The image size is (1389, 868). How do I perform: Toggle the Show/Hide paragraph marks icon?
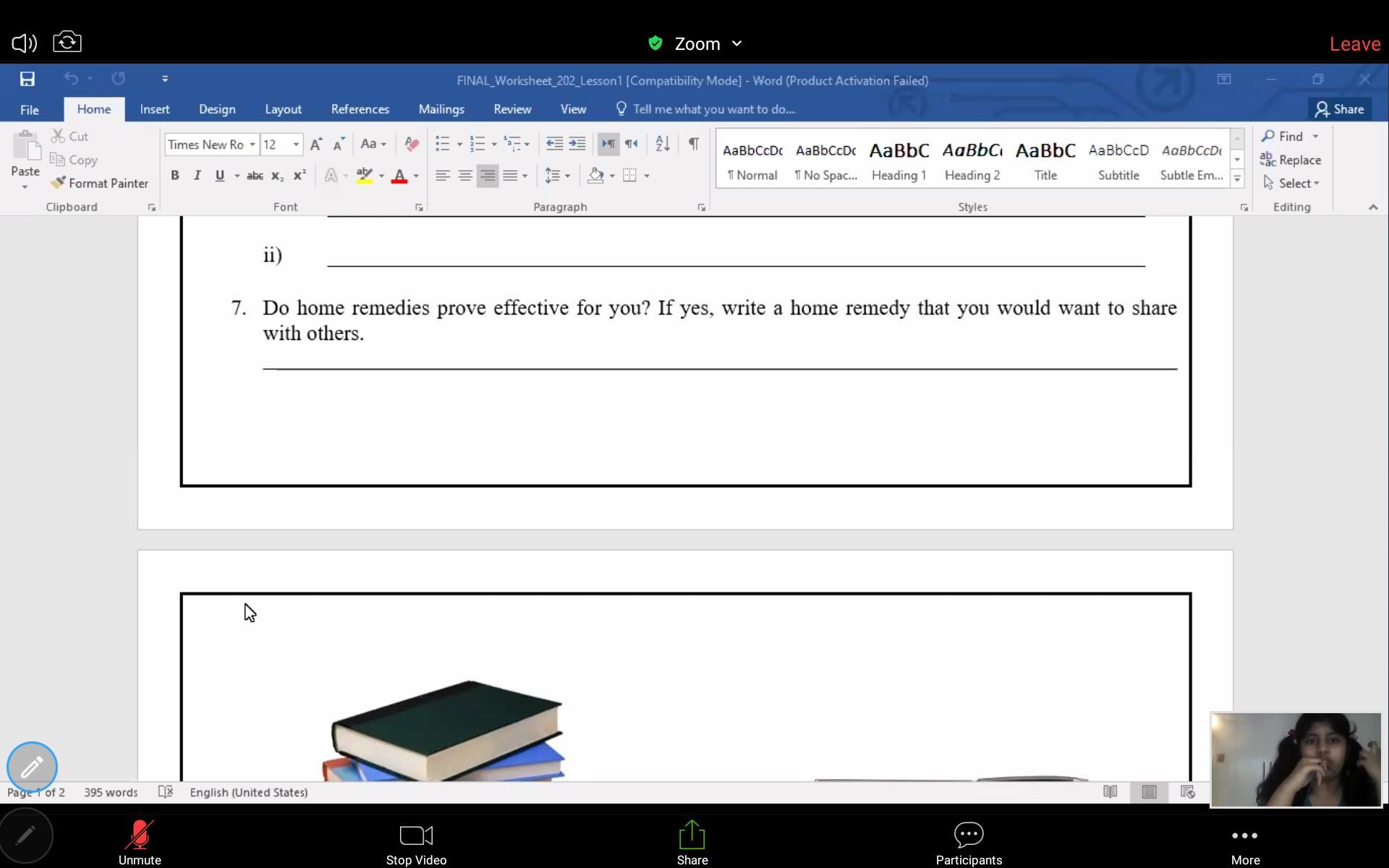click(x=693, y=143)
